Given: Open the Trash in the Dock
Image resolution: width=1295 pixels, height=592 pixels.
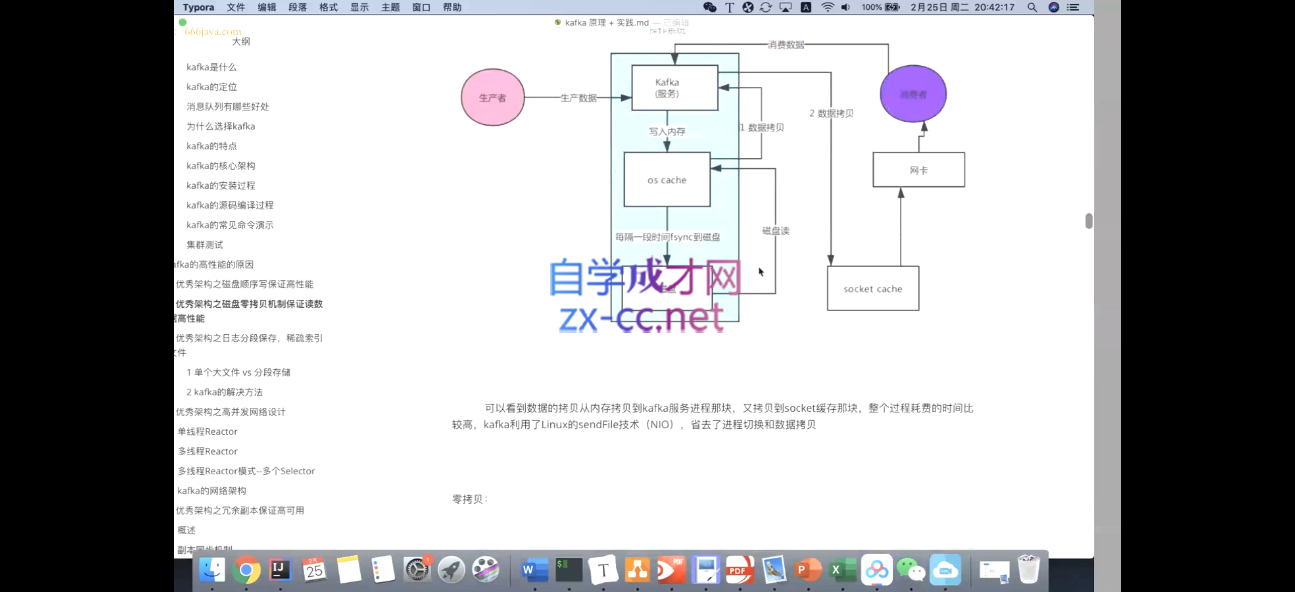Looking at the screenshot, I should (x=1029, y=570).
